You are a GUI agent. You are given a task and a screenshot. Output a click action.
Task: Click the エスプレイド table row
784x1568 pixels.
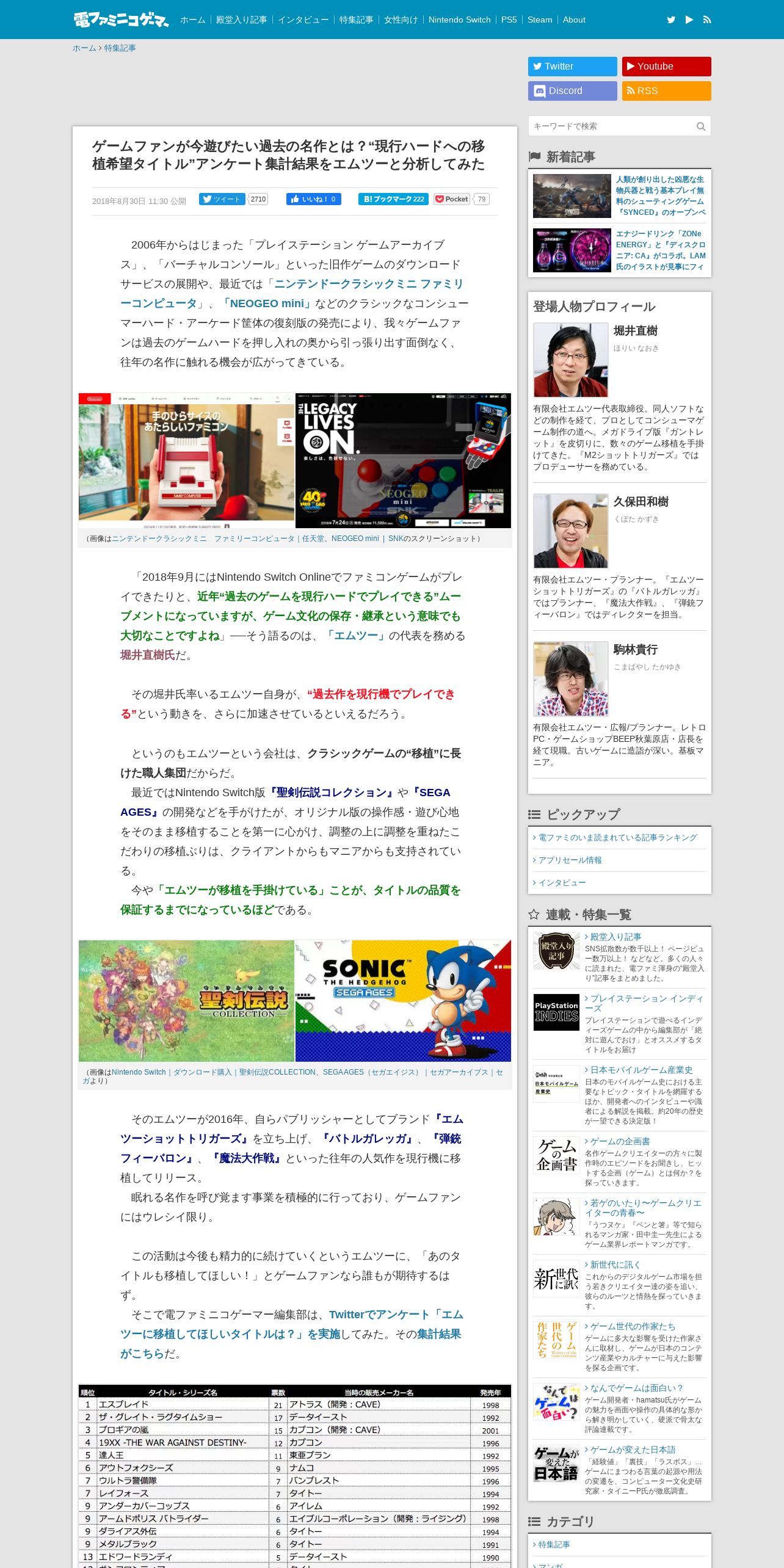(x=294, y=1404)
